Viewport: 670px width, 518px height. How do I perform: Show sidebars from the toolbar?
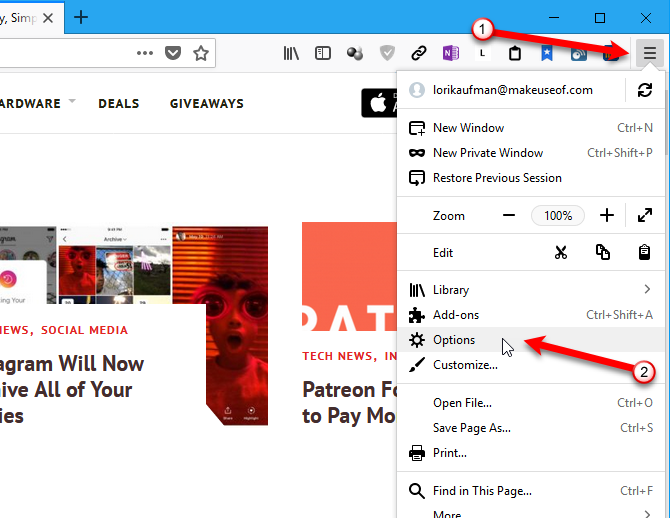click(322, 53)
